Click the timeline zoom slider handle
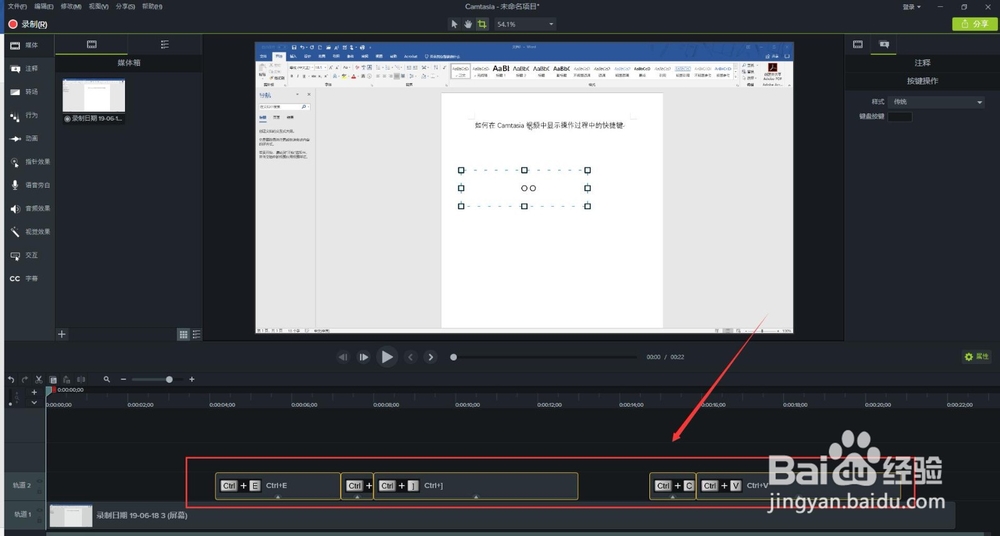The width and height of the screenshot is (1000, 536). [169, 380]
